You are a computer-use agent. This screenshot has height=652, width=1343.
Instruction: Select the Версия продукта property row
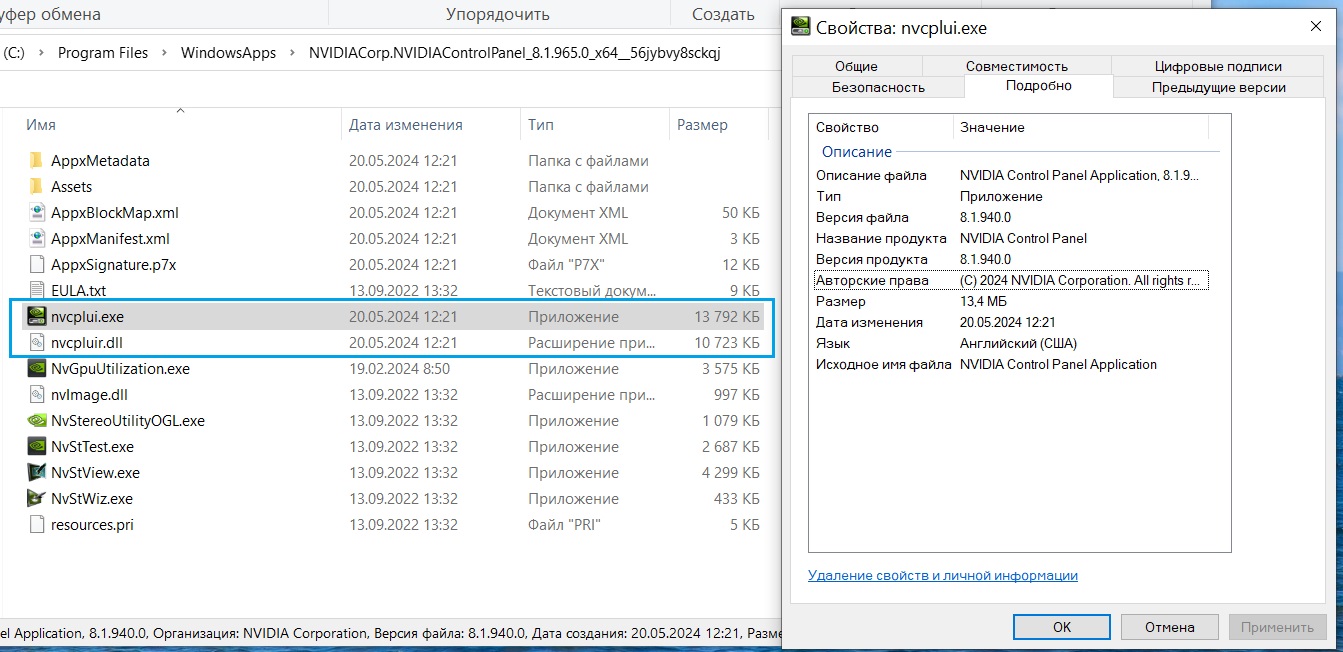(x=1012, y=259)
